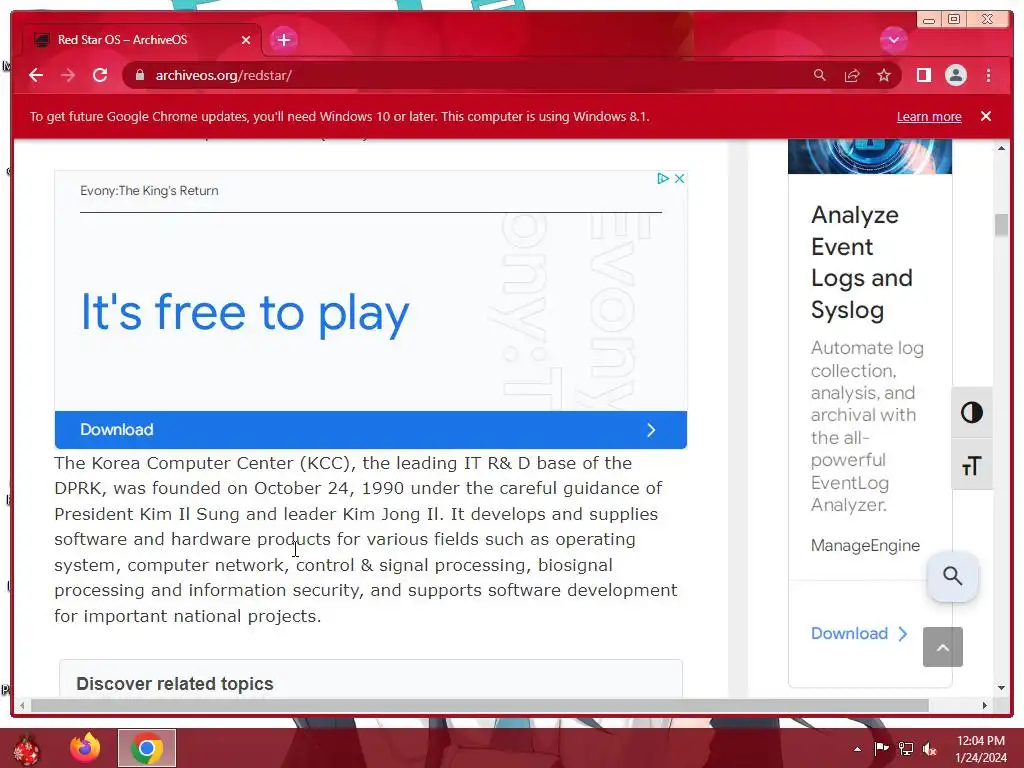The width and height of the screenshot is (1024, 768).
Task: Show hidden system tray icons
Action: (857, 749)
